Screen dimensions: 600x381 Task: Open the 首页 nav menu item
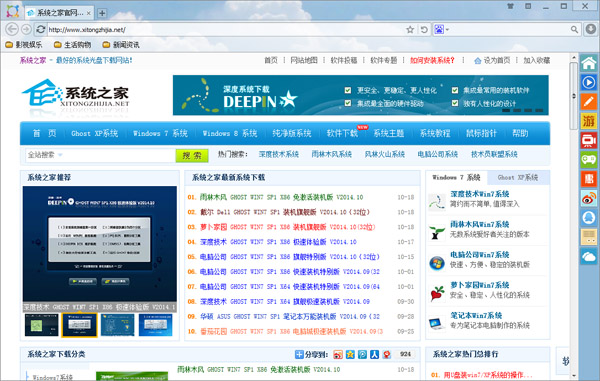44,134
